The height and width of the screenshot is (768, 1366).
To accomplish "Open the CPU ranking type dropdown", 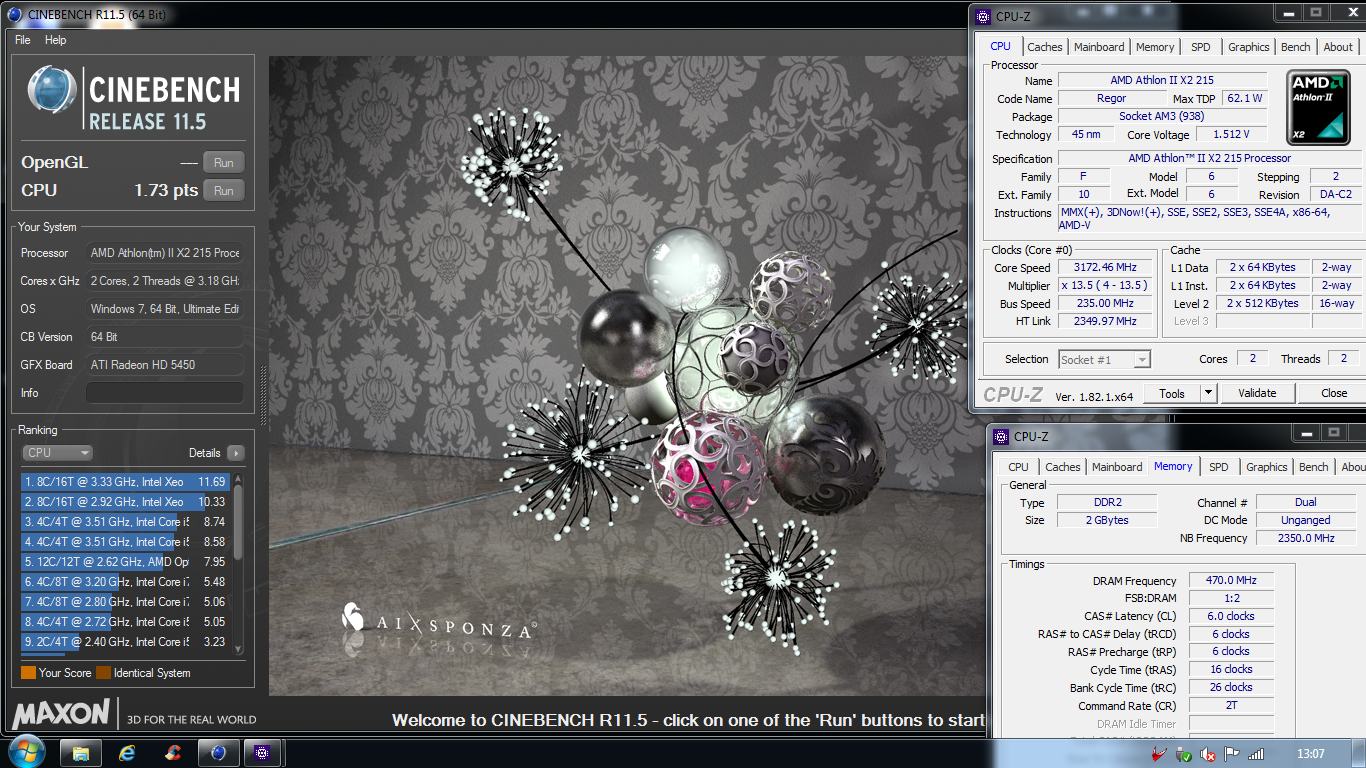I will tap(57, 453).
